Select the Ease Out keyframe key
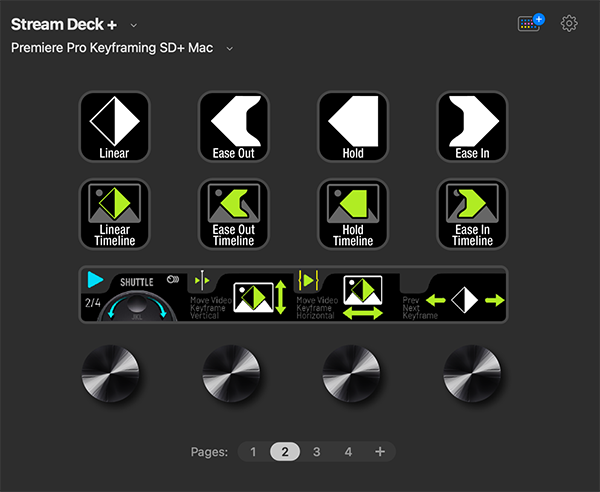This screenshot has height=492, width=600. pos(234,127)
